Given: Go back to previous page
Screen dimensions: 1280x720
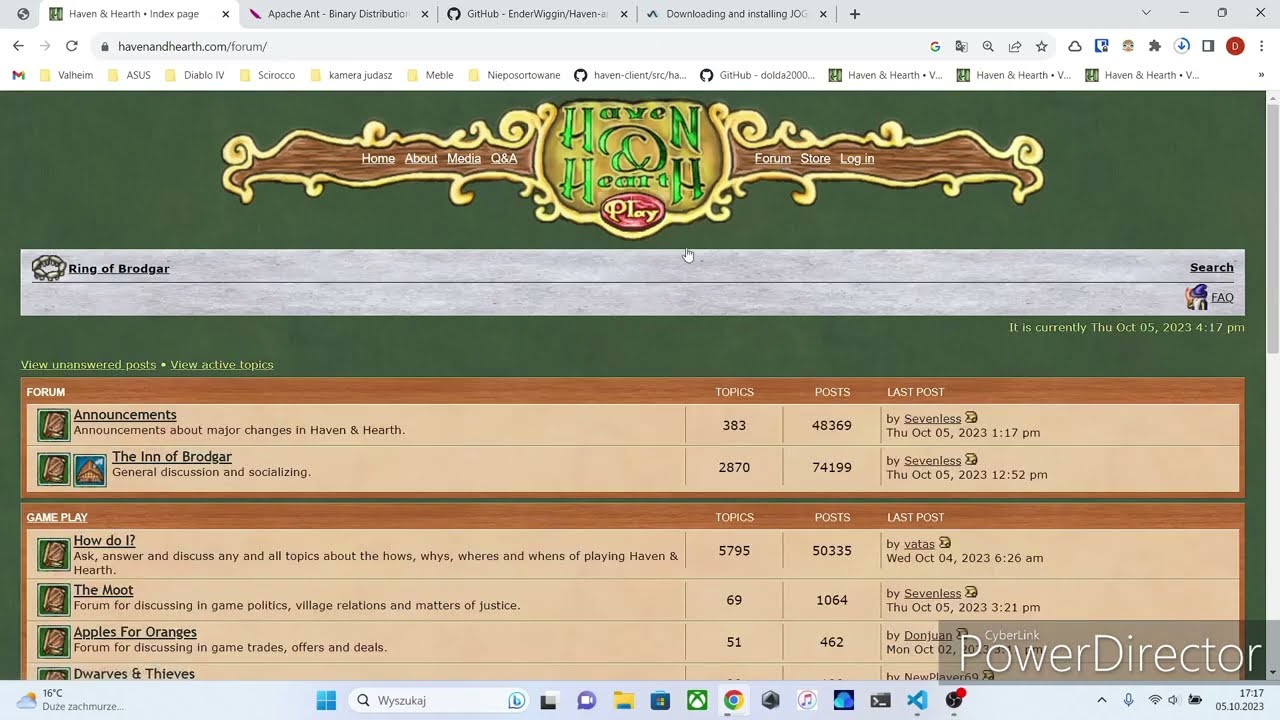Looking at the screenshot, I should pyautogui.click(x=18, y=46).
